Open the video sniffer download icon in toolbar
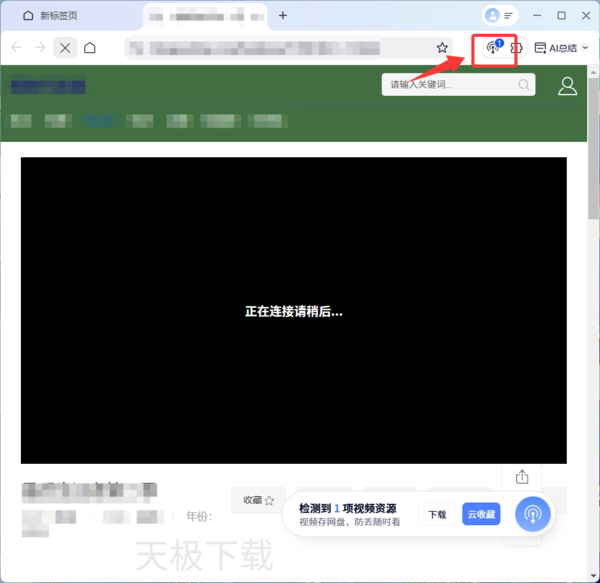600x583 pixels. [494, 47]
